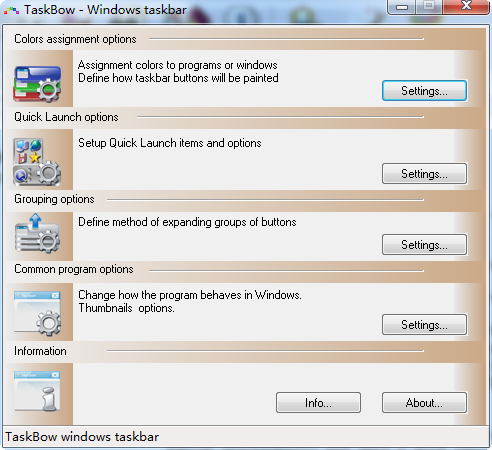Viewport: 492px width, 450px height.
Task: Click the Info... button
Action: coord(318,403)
